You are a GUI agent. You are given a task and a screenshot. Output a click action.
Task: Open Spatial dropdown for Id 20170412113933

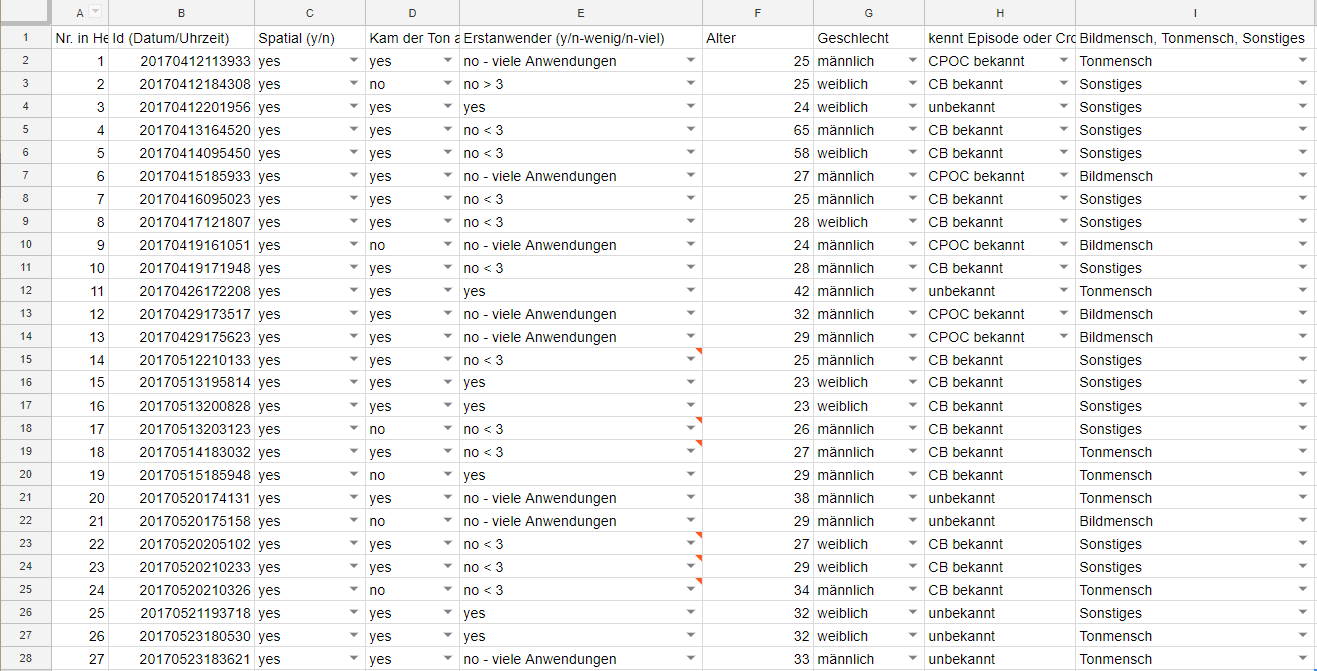[353, 61]
